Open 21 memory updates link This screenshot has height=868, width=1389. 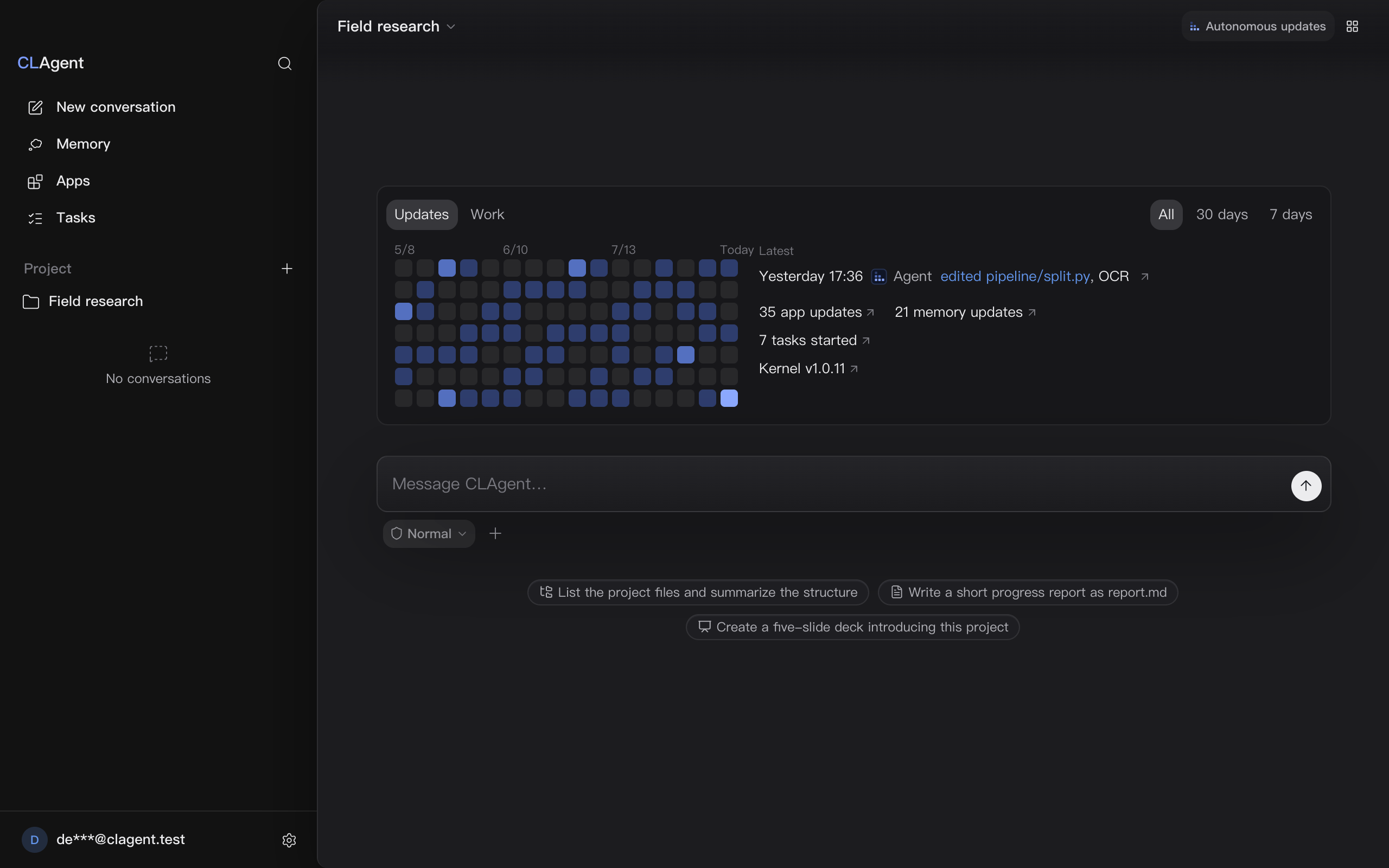(965, 312)
